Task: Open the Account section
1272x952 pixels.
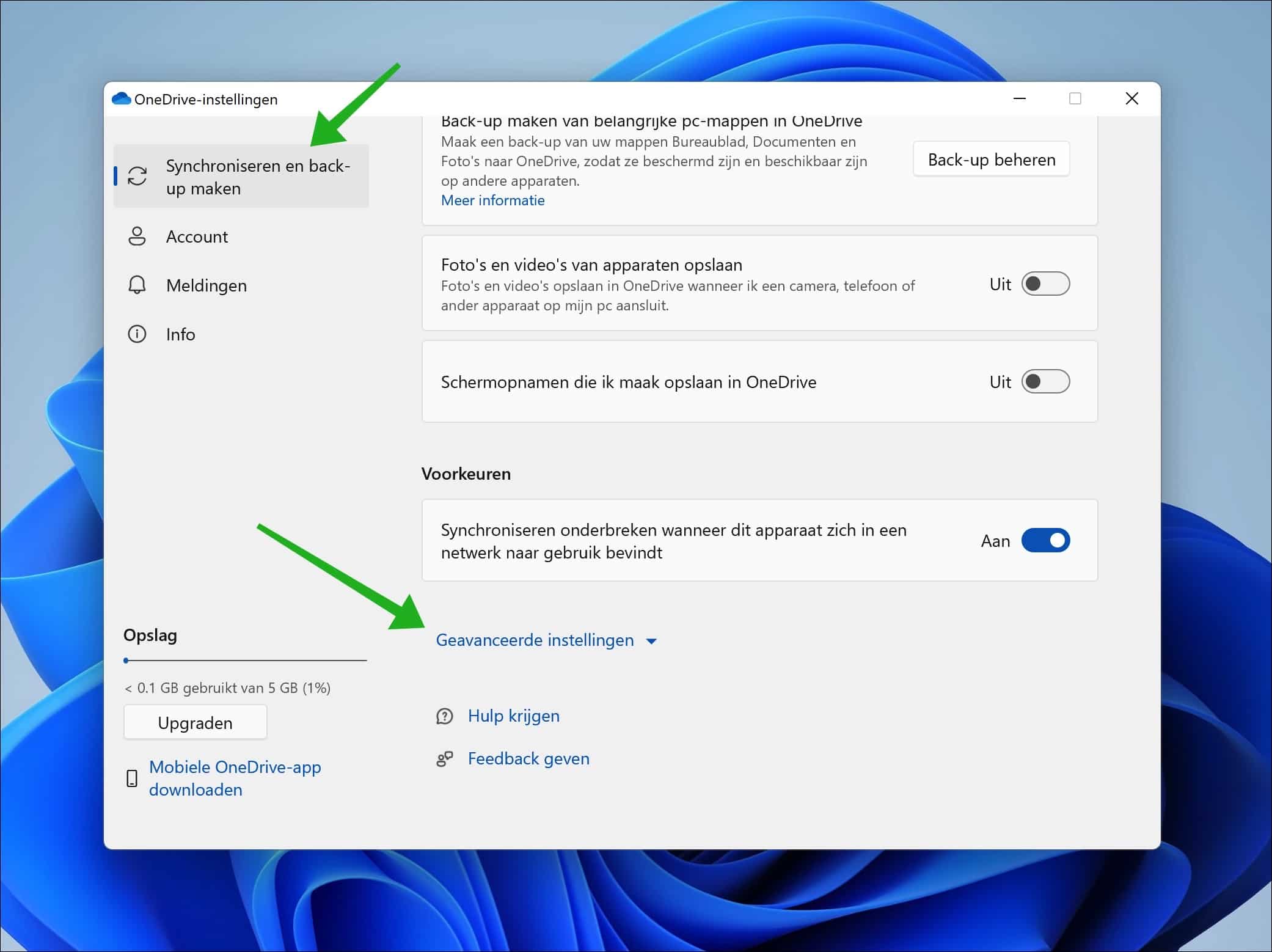Action: [197, 236]
